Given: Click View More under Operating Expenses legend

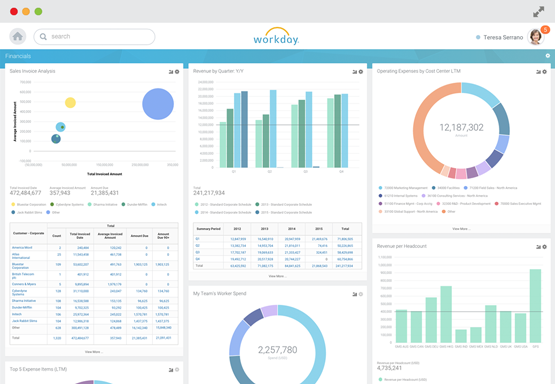Looking at the screenshot, I should (x=461, y=229).
